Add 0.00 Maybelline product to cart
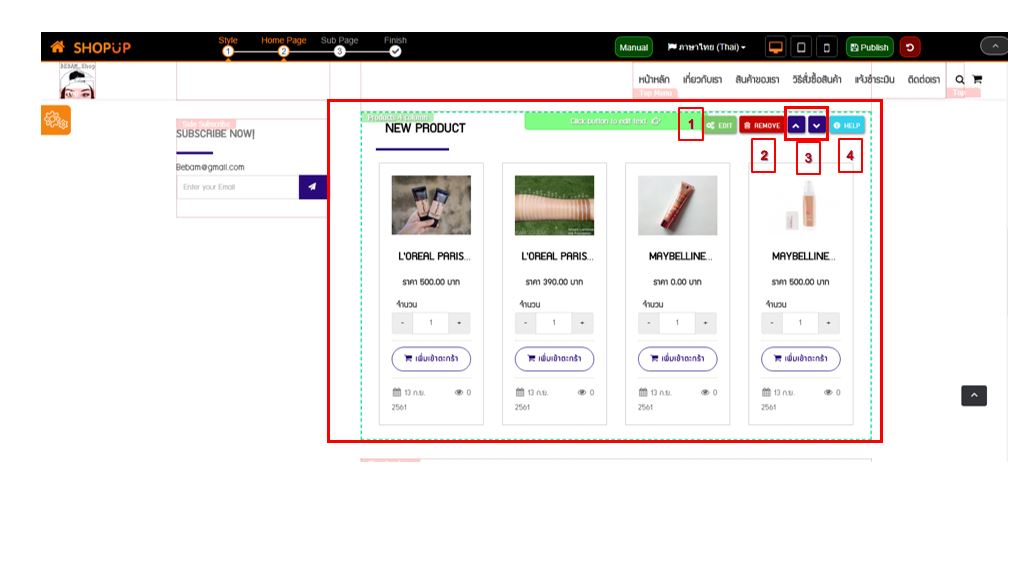The image size is (1024, 574). pos(677,359)
